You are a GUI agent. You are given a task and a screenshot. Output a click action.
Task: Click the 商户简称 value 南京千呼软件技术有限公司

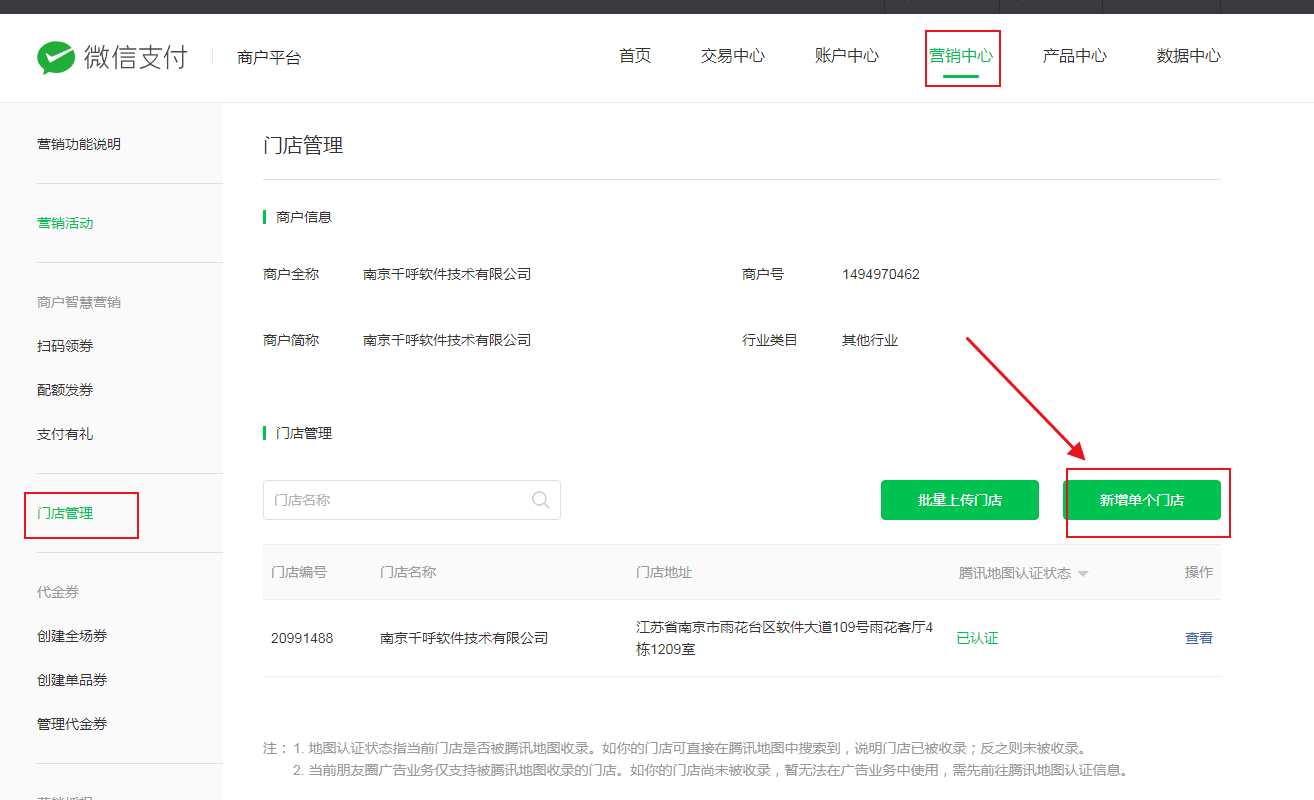pos(447,340)
